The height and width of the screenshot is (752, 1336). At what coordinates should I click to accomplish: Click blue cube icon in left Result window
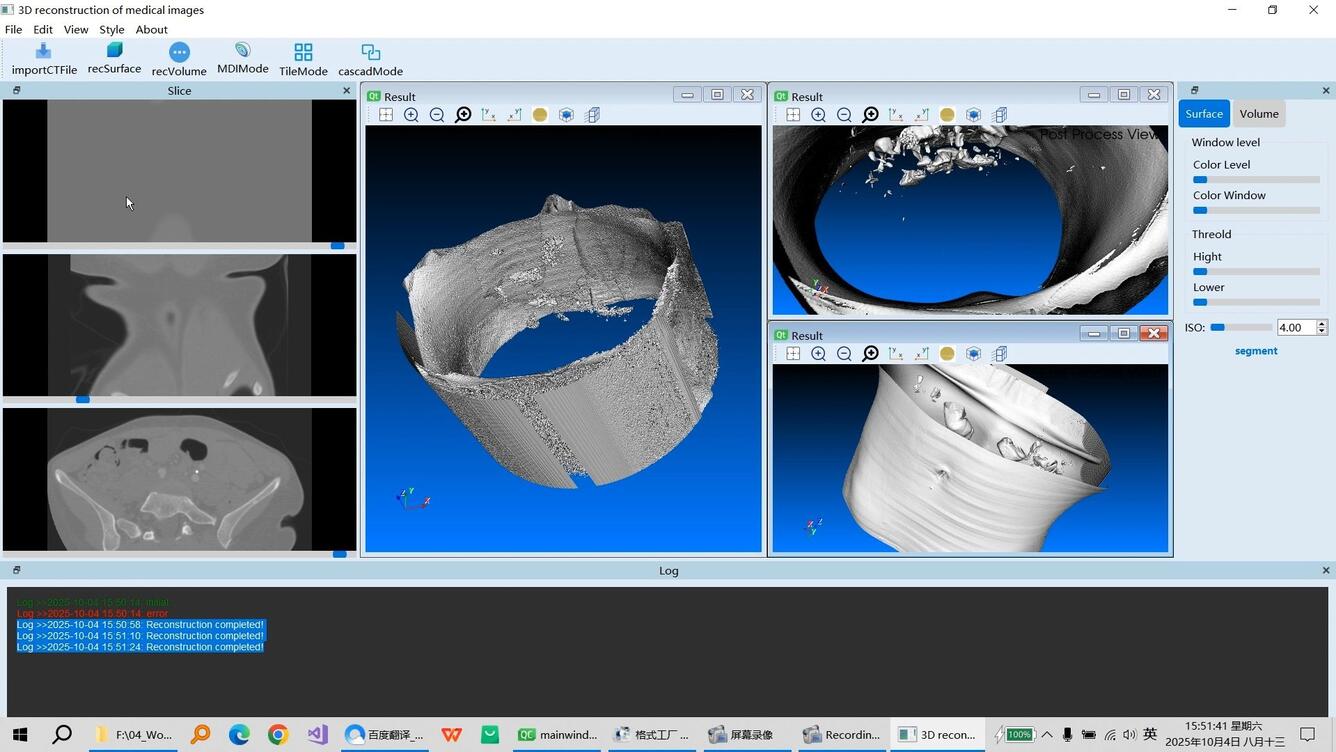click(x=566, y=115)
